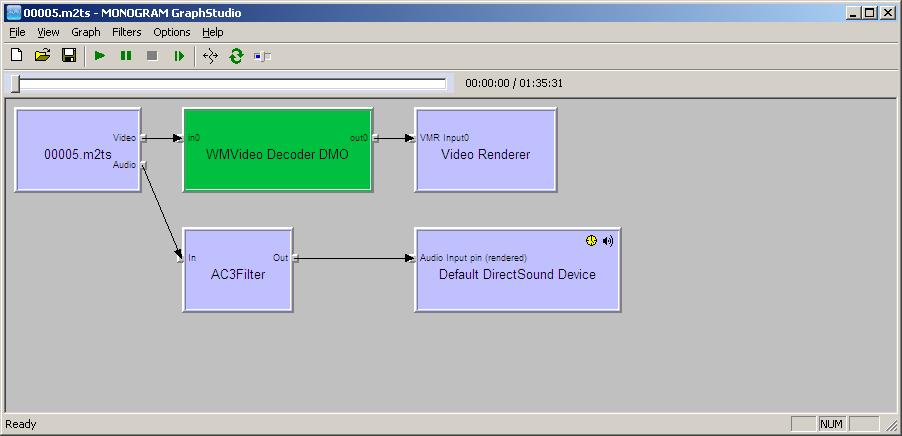Viewport: 902px width, 436px height.
Task: Click the Audio Input pin (rendered)
Action: coord(412,258)
